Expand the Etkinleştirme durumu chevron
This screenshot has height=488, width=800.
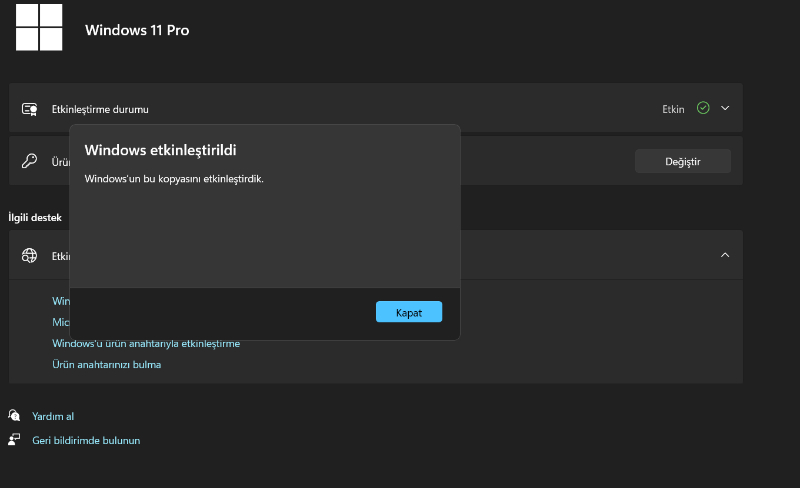click(724, 108)
